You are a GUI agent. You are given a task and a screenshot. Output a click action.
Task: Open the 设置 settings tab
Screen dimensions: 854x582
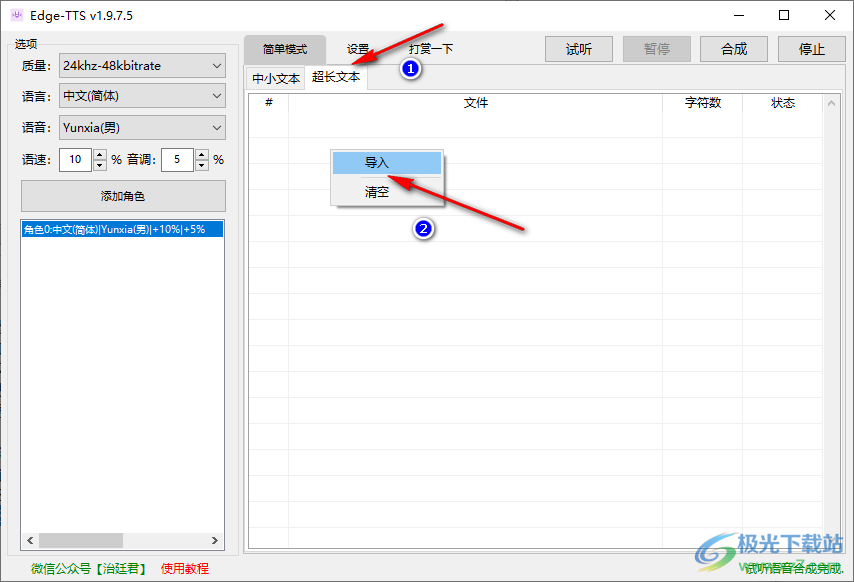(358, 50)
